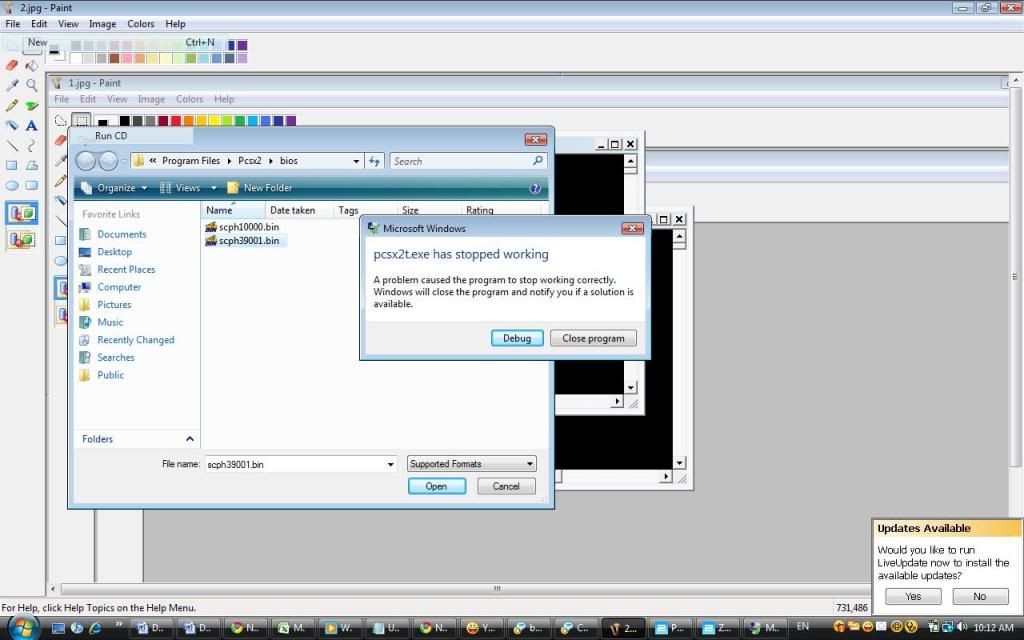This screenshot has width=1024, height=640.
Task: Select the scph39001.bin file in the list
Action: click(242, 240)
